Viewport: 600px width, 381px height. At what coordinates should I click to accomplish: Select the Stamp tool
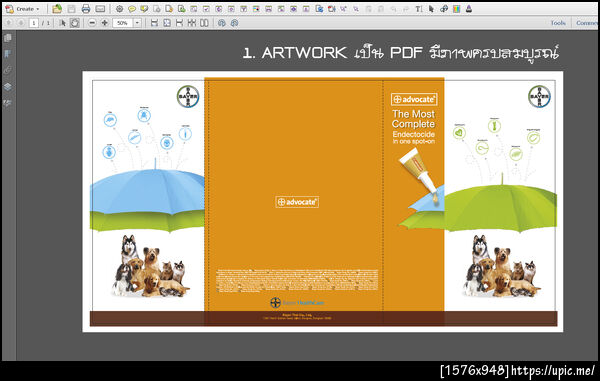[x=469, y=9]
